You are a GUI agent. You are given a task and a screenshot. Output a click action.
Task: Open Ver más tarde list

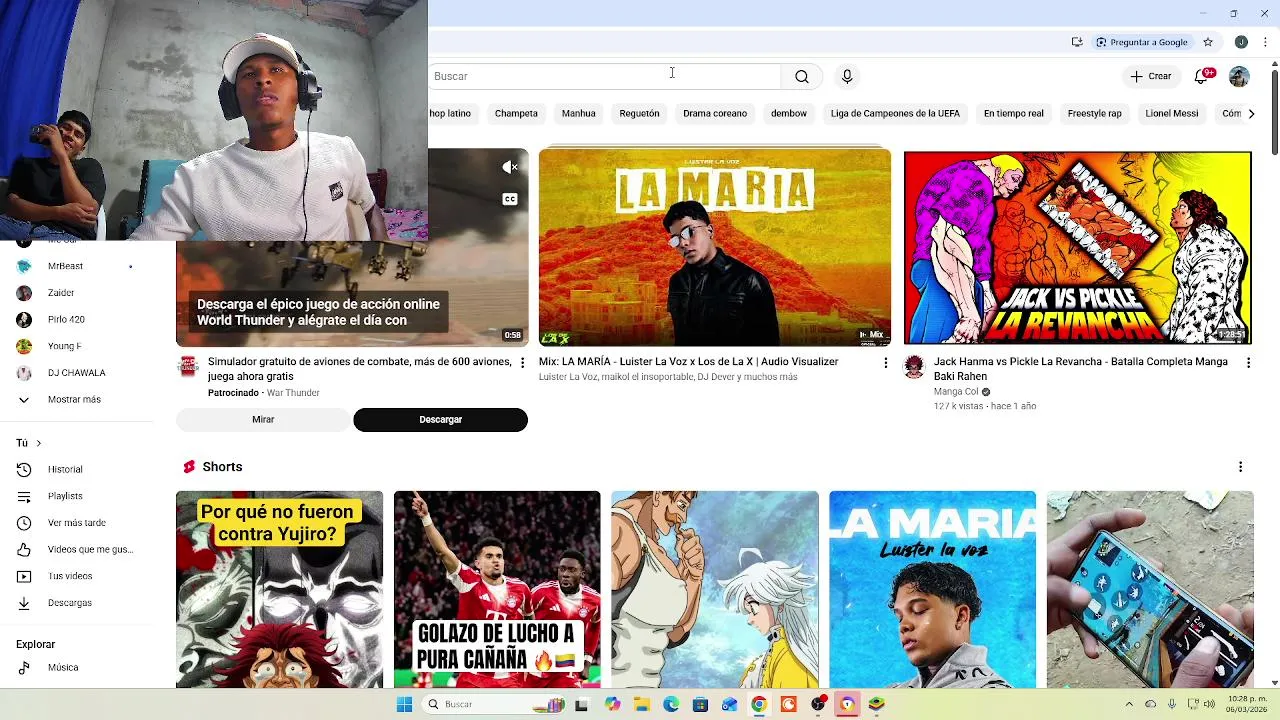(75, 523)
